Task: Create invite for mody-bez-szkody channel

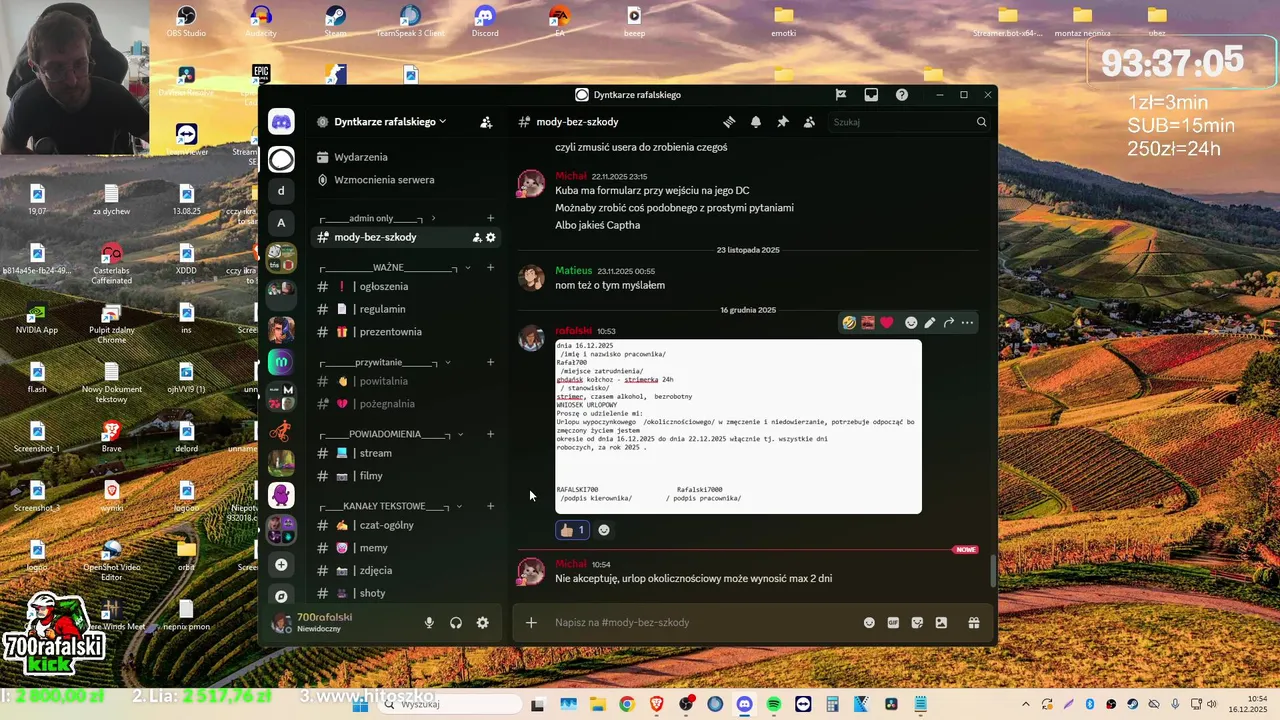Action: point(477,238)
